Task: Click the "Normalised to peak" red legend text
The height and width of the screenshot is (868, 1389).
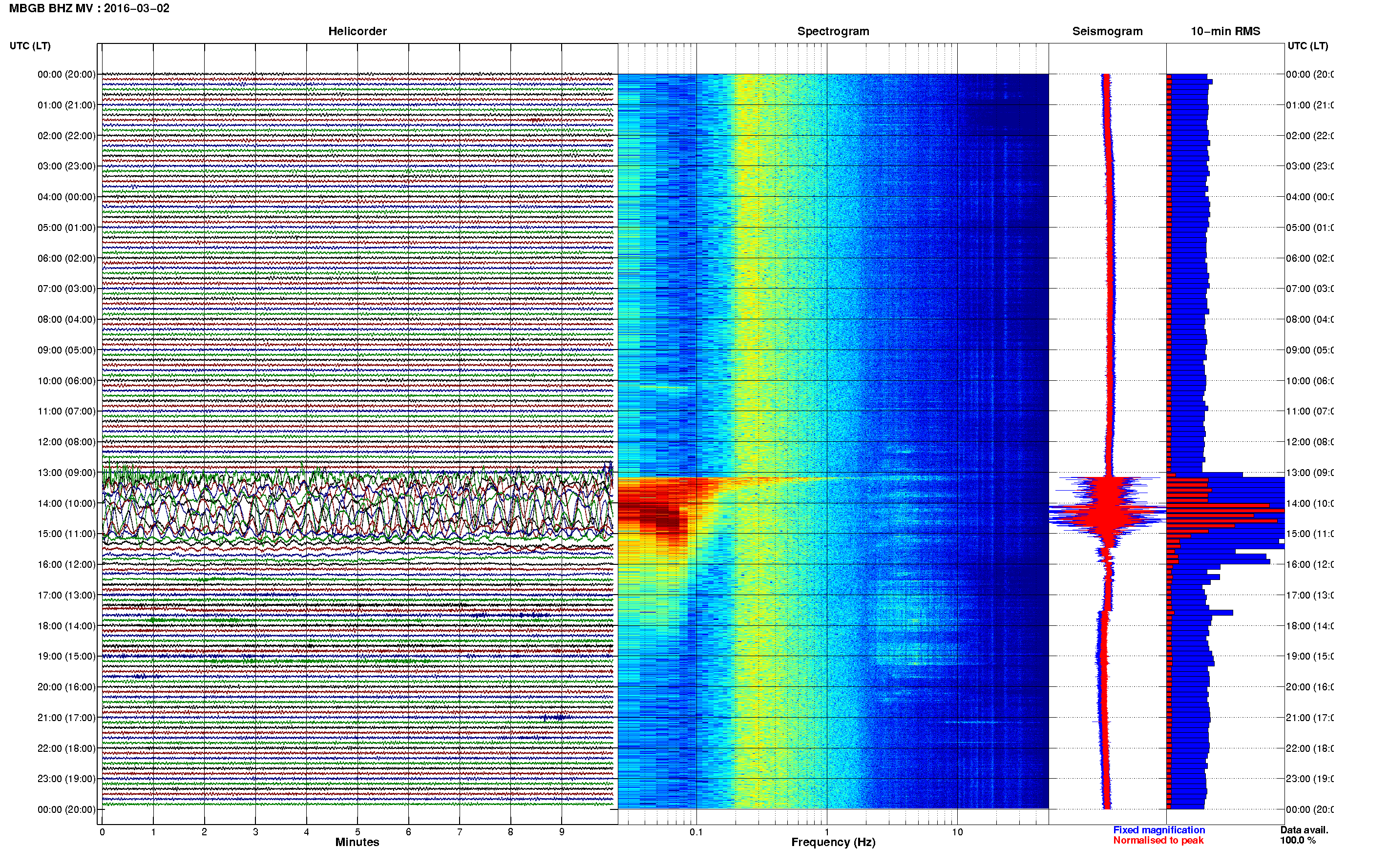Action: pyautogui.click(x=1158, y=841)
